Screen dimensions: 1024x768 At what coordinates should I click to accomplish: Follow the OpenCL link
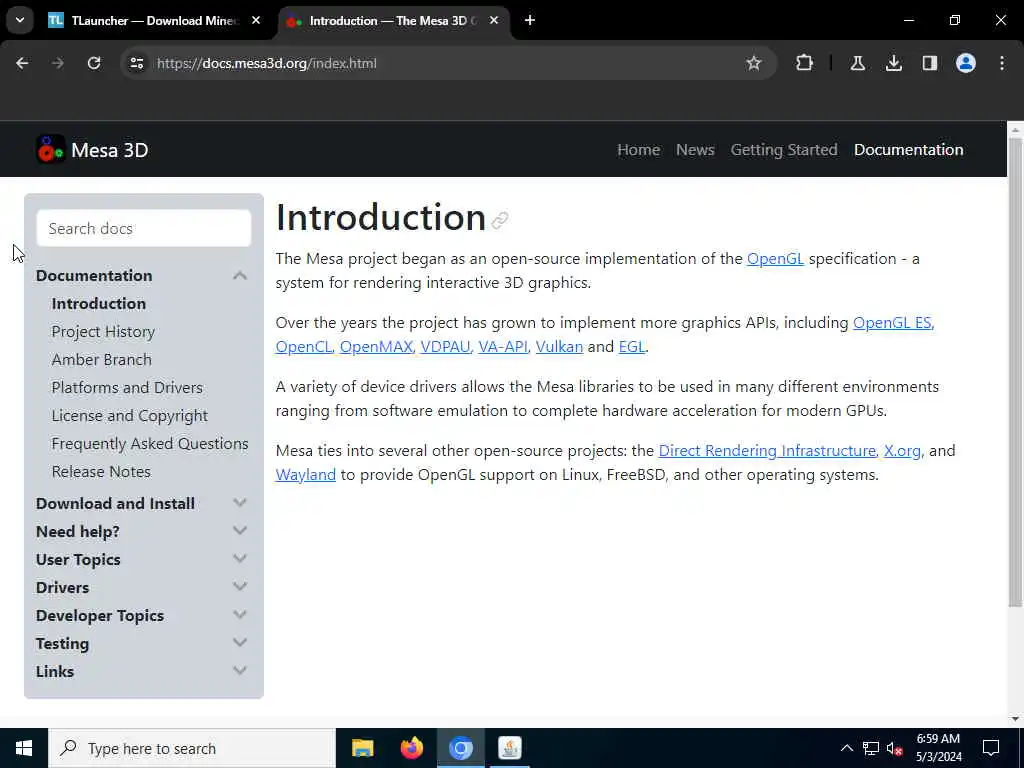[x=304, y=347]
